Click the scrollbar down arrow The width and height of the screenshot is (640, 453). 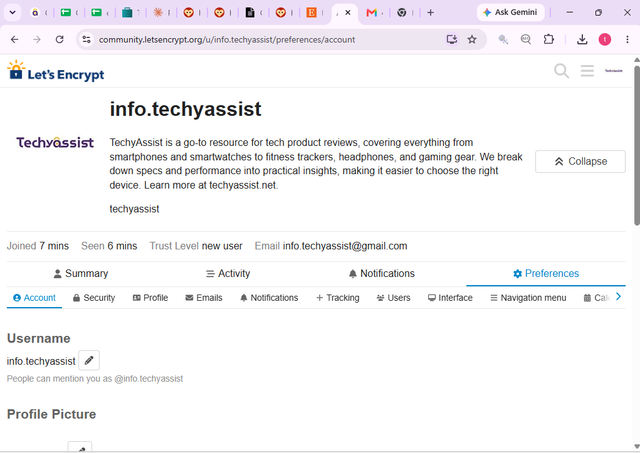pyautogui.click(x=636, y=446)
